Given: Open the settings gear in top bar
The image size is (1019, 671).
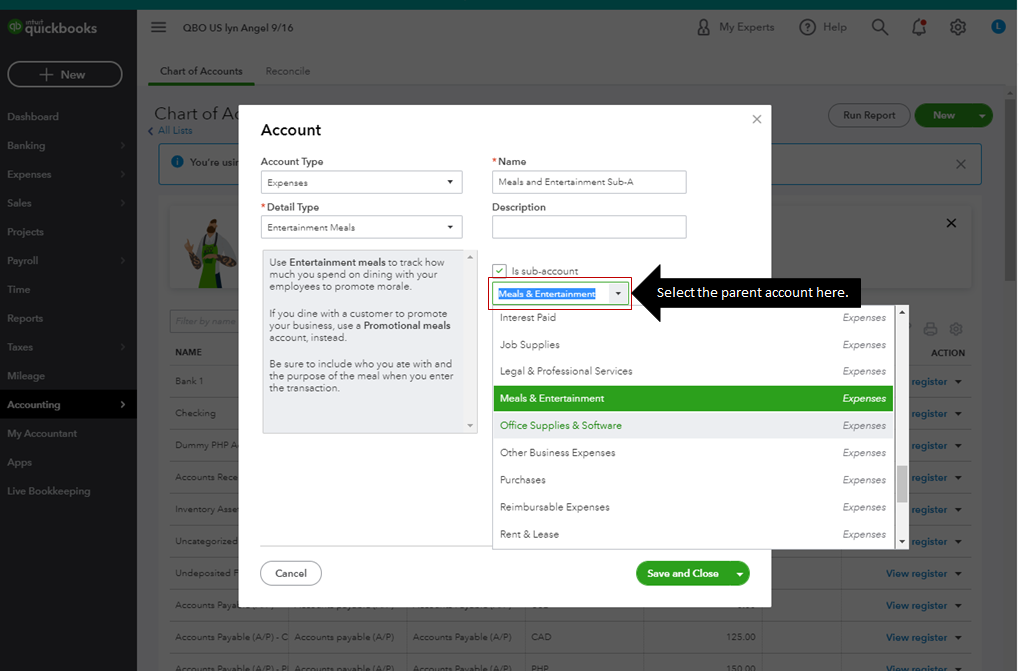Looking at the screenshot, I should pos(957,27).
